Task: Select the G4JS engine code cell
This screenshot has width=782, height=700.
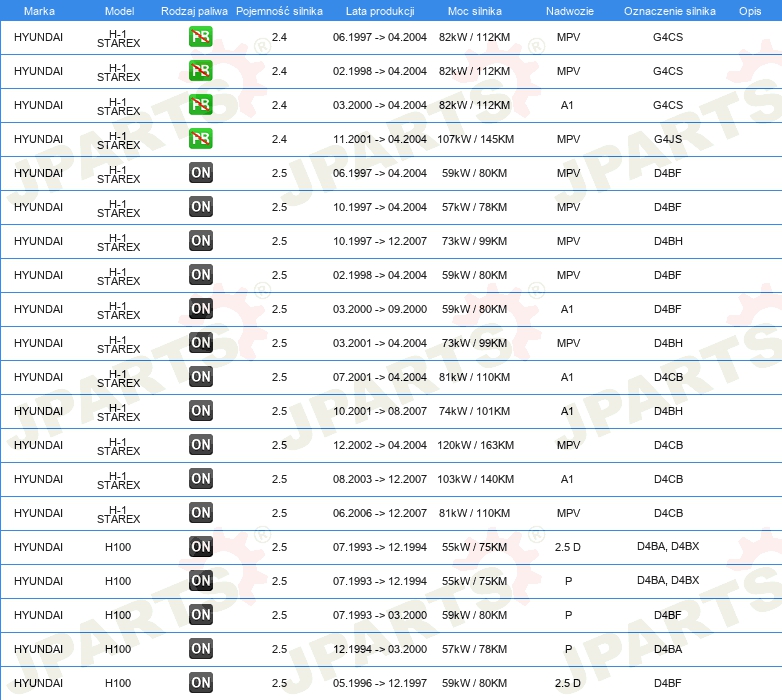Action: 668,139
